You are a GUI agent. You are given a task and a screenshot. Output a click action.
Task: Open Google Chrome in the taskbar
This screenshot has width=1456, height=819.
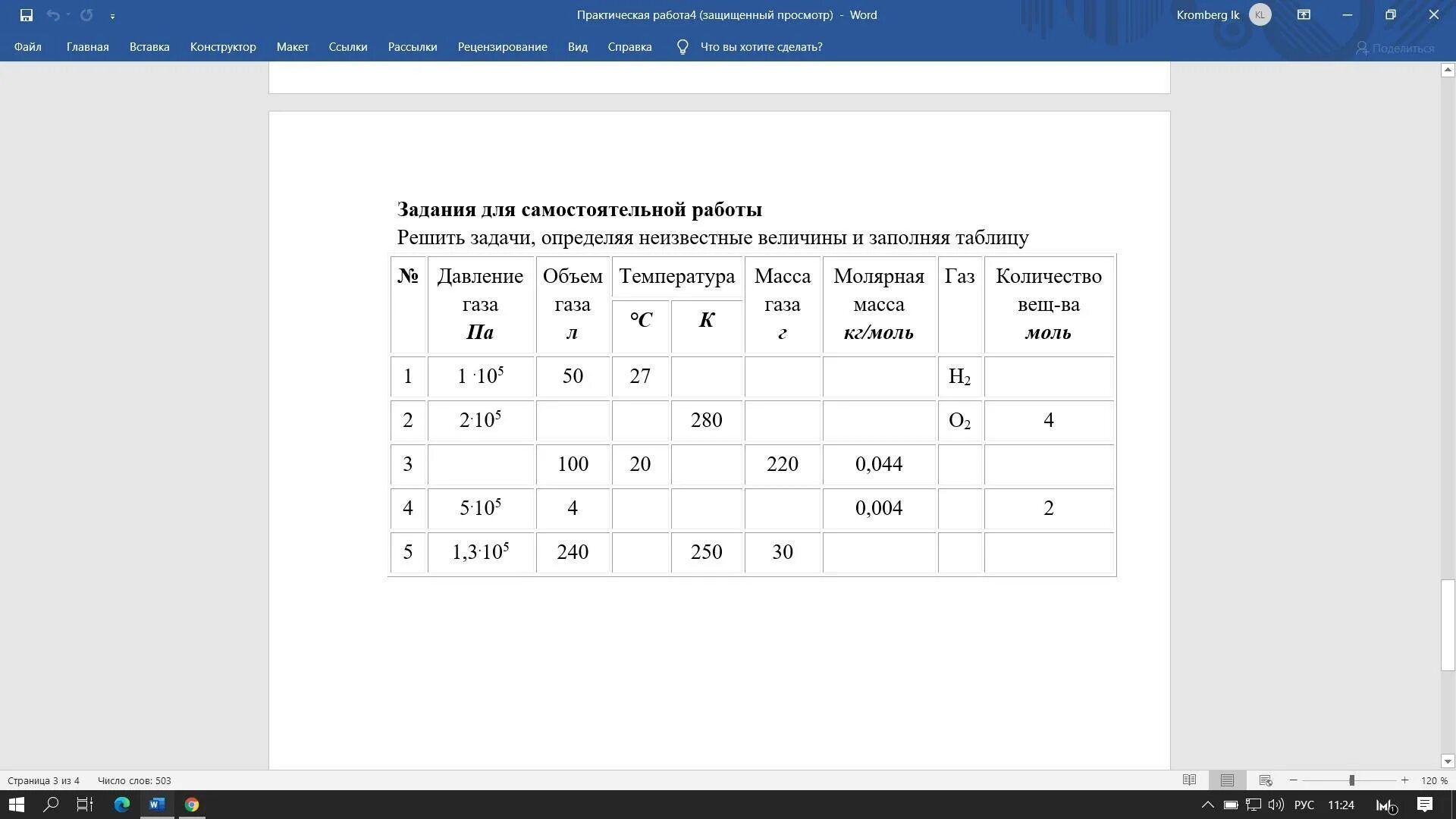pos(192,805)
